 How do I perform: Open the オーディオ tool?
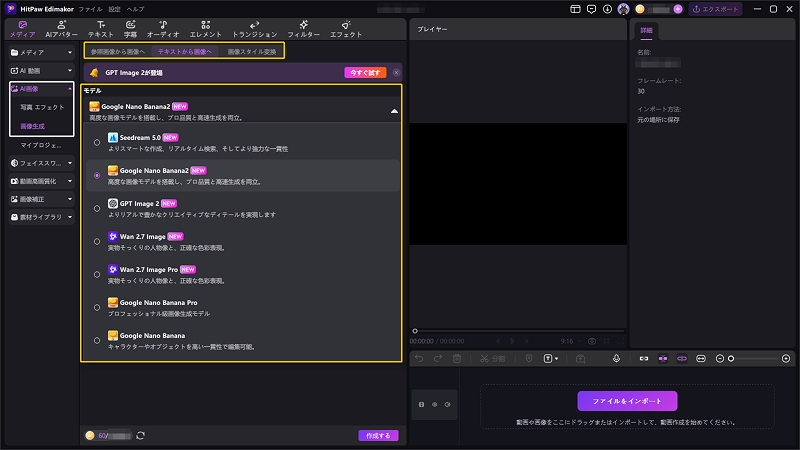pos(163,29)
